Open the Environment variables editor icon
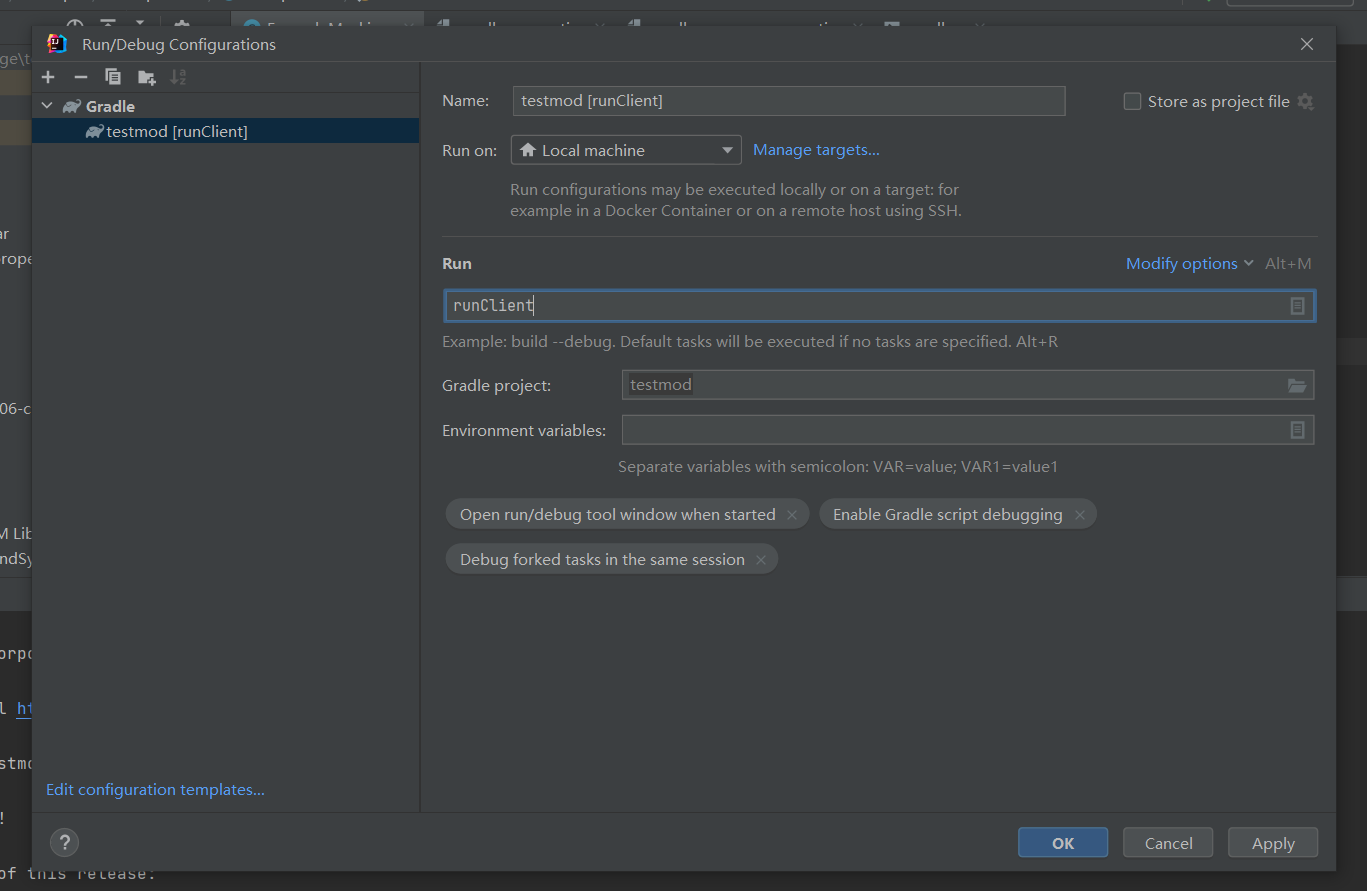The image size is (1367, 891). click(1297, 430)
